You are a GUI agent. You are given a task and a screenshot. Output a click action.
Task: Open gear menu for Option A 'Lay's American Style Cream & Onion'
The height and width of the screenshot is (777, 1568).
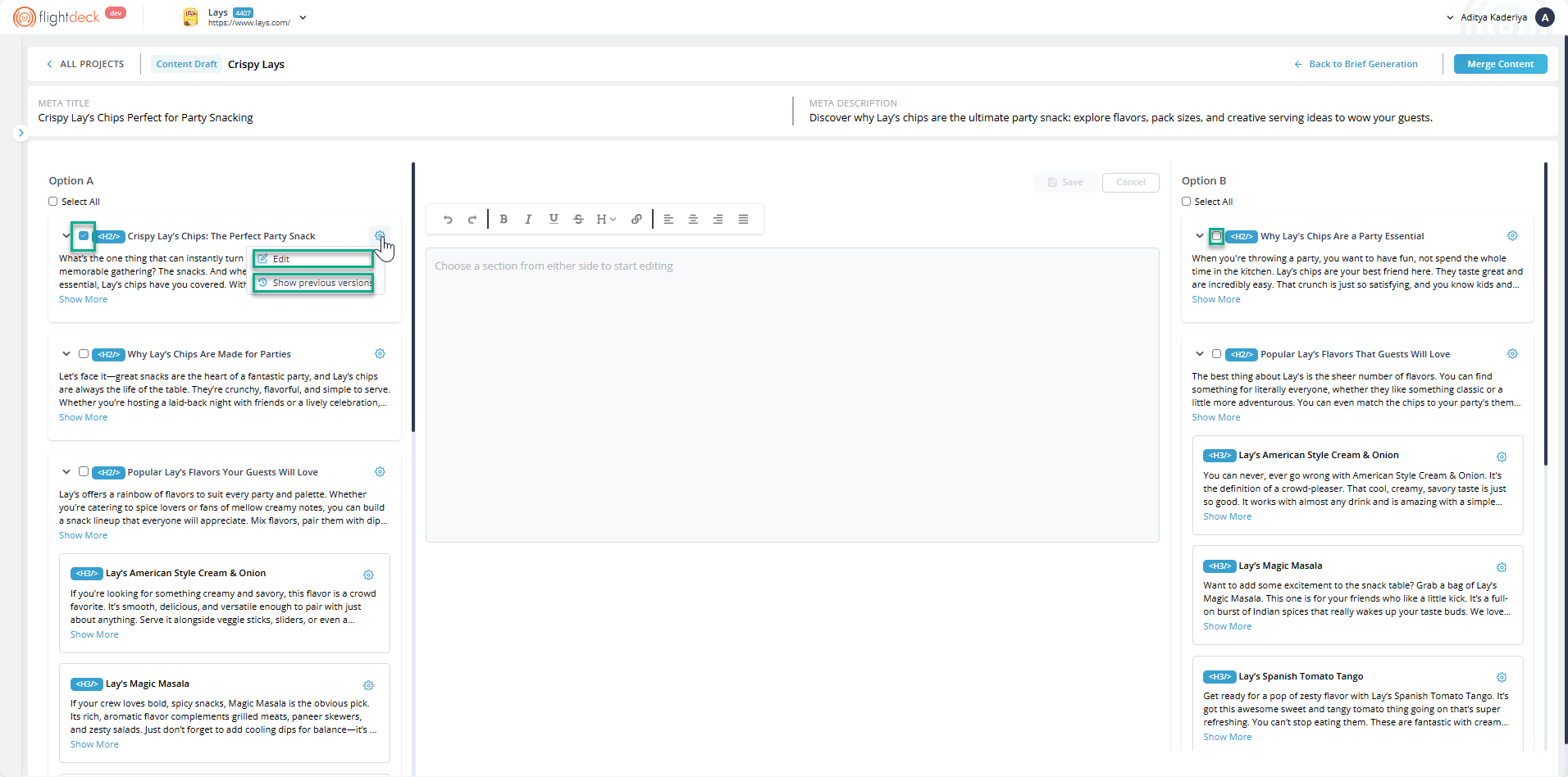coord(368,575)
